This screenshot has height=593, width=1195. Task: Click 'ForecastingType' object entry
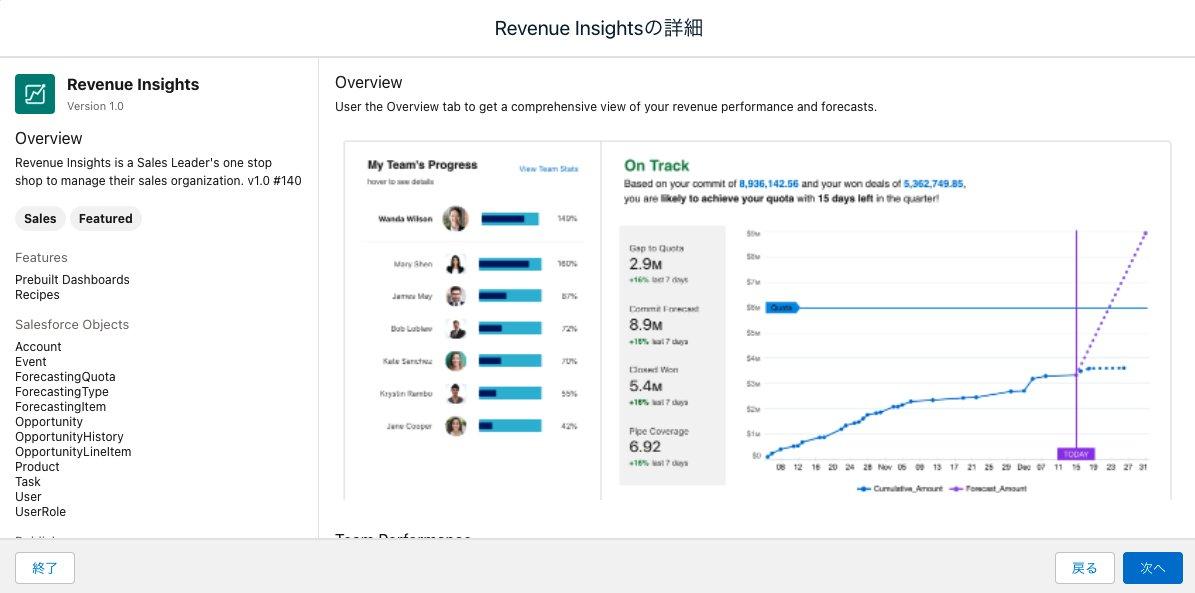click(x=62, y=392)
